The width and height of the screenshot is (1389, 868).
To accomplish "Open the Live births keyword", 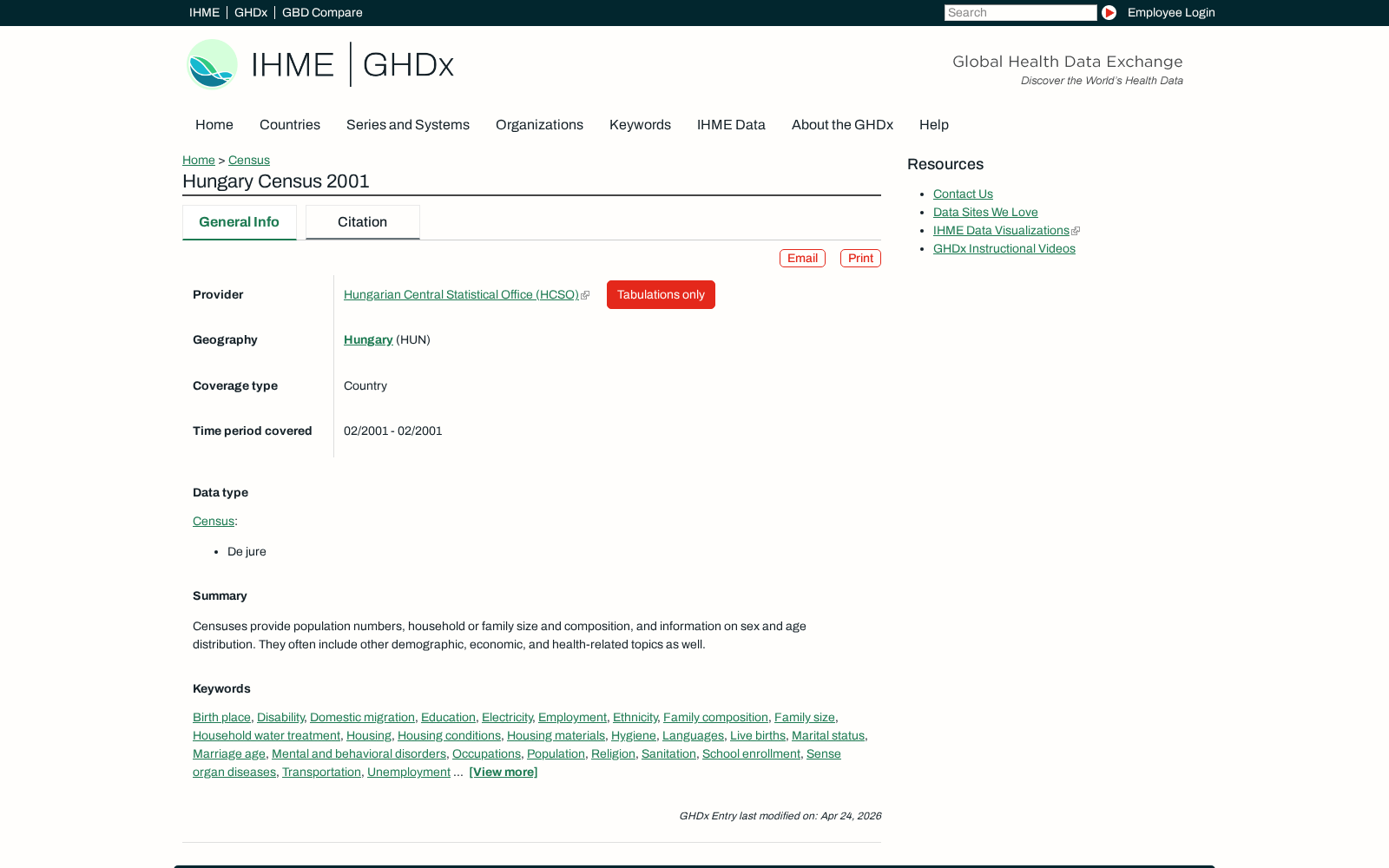I will (x=758, y=736).
